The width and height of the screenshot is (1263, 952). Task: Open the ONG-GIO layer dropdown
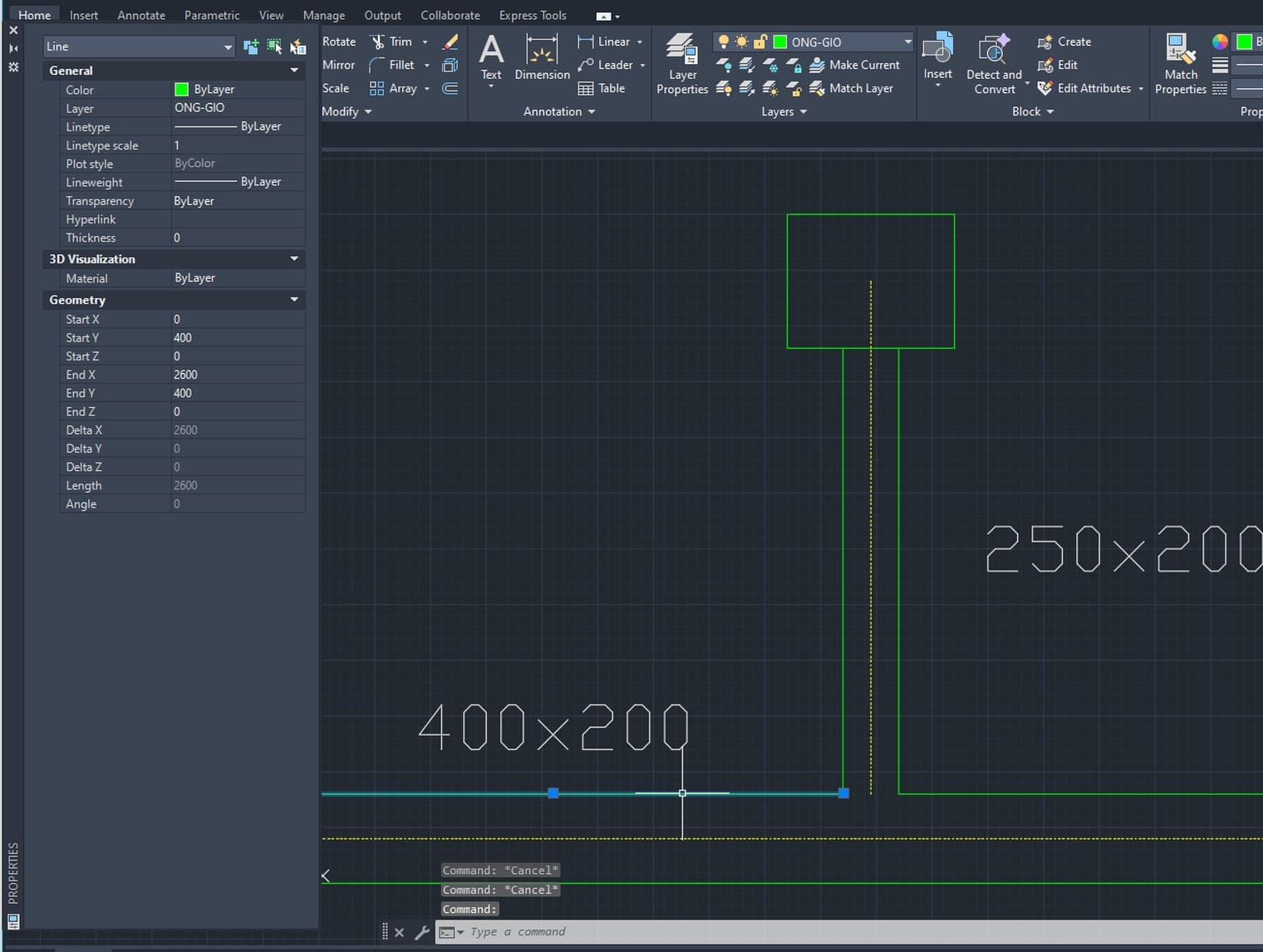click(x=907, y=42)
